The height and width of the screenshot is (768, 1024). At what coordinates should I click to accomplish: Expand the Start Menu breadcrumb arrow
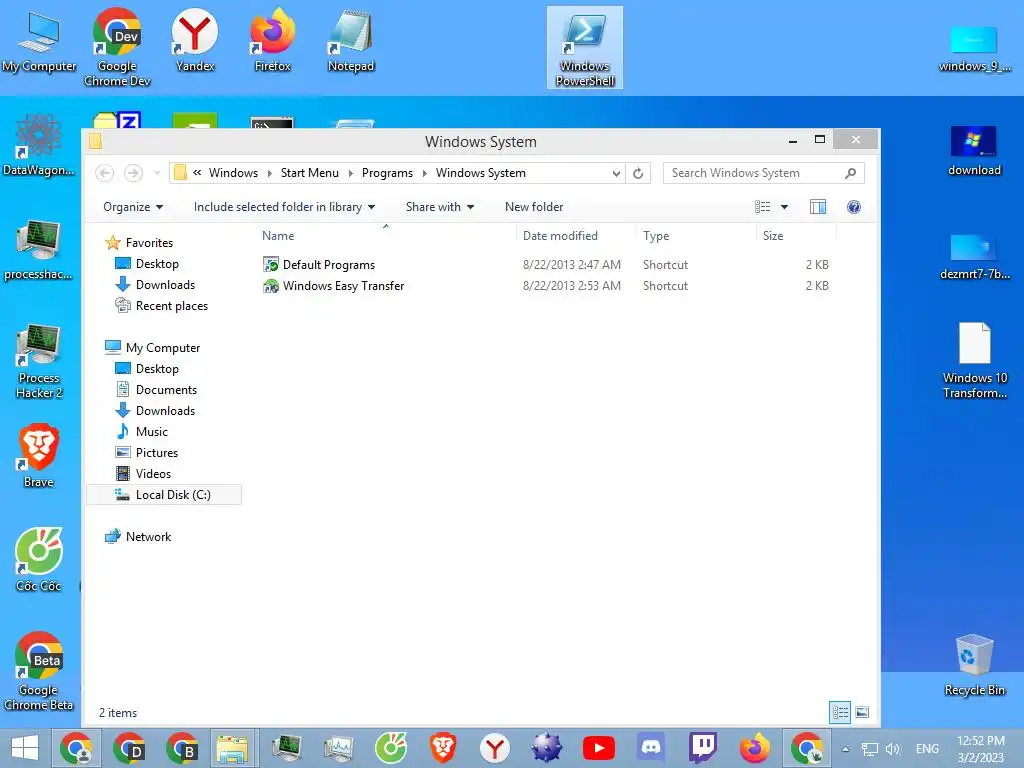point(350,173)
